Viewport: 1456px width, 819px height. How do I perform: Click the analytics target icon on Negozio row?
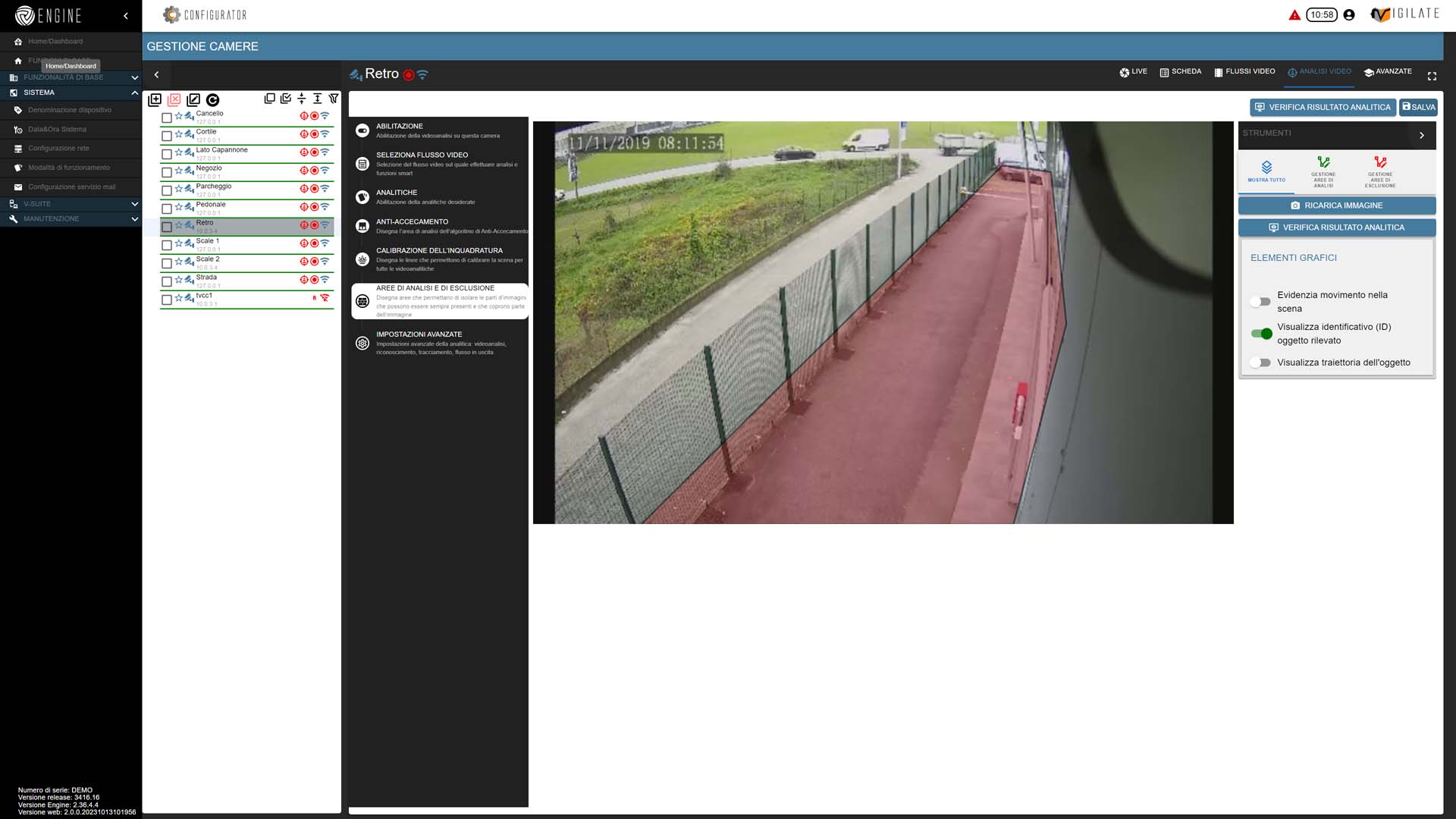tap(304, 171)
